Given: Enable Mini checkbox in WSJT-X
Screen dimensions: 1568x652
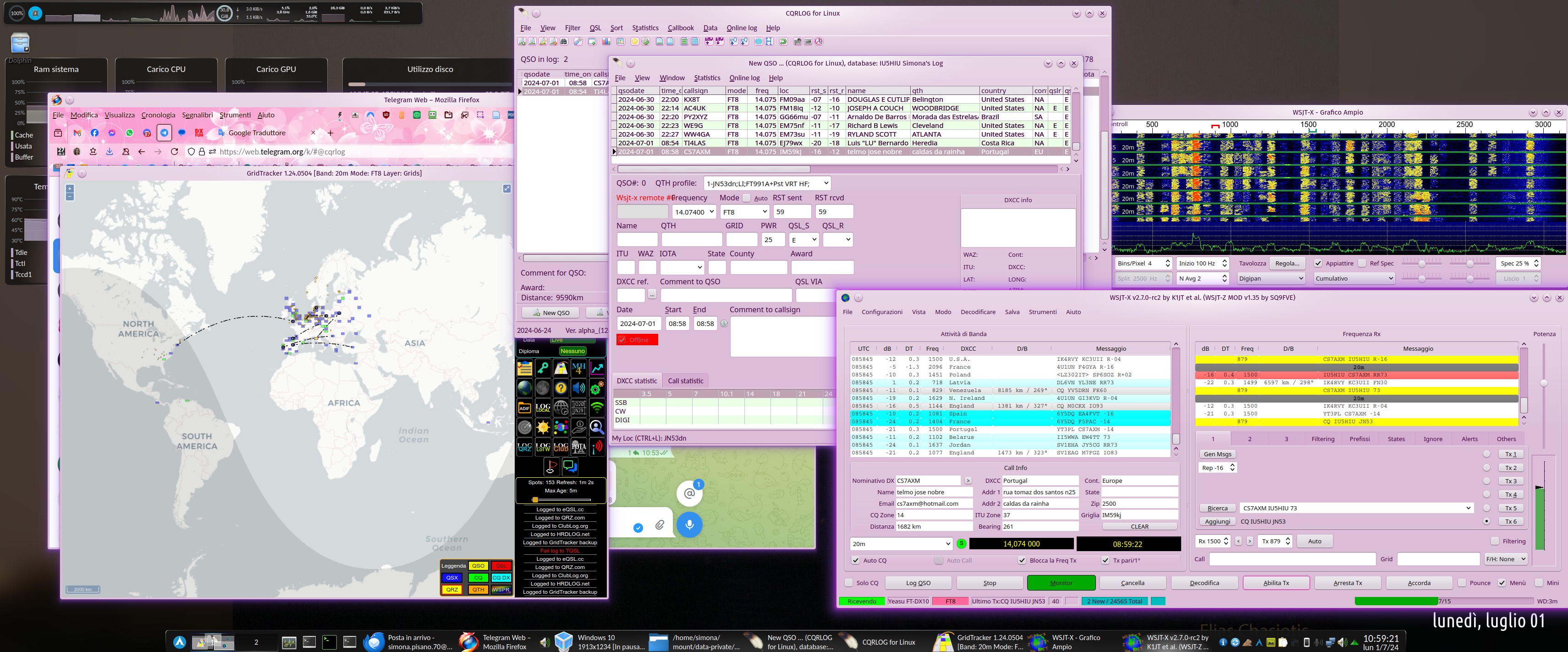Looking at the screenshot, I should (x=1540, y=583).
